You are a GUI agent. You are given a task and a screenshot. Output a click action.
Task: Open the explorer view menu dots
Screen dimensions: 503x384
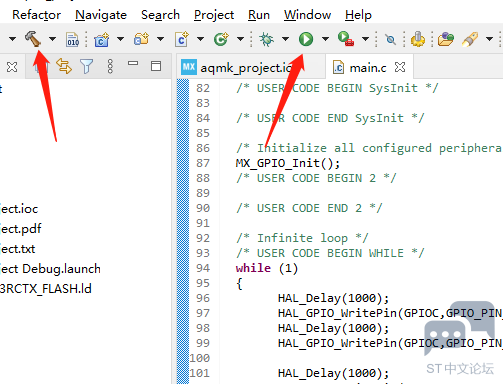(110, 66)
